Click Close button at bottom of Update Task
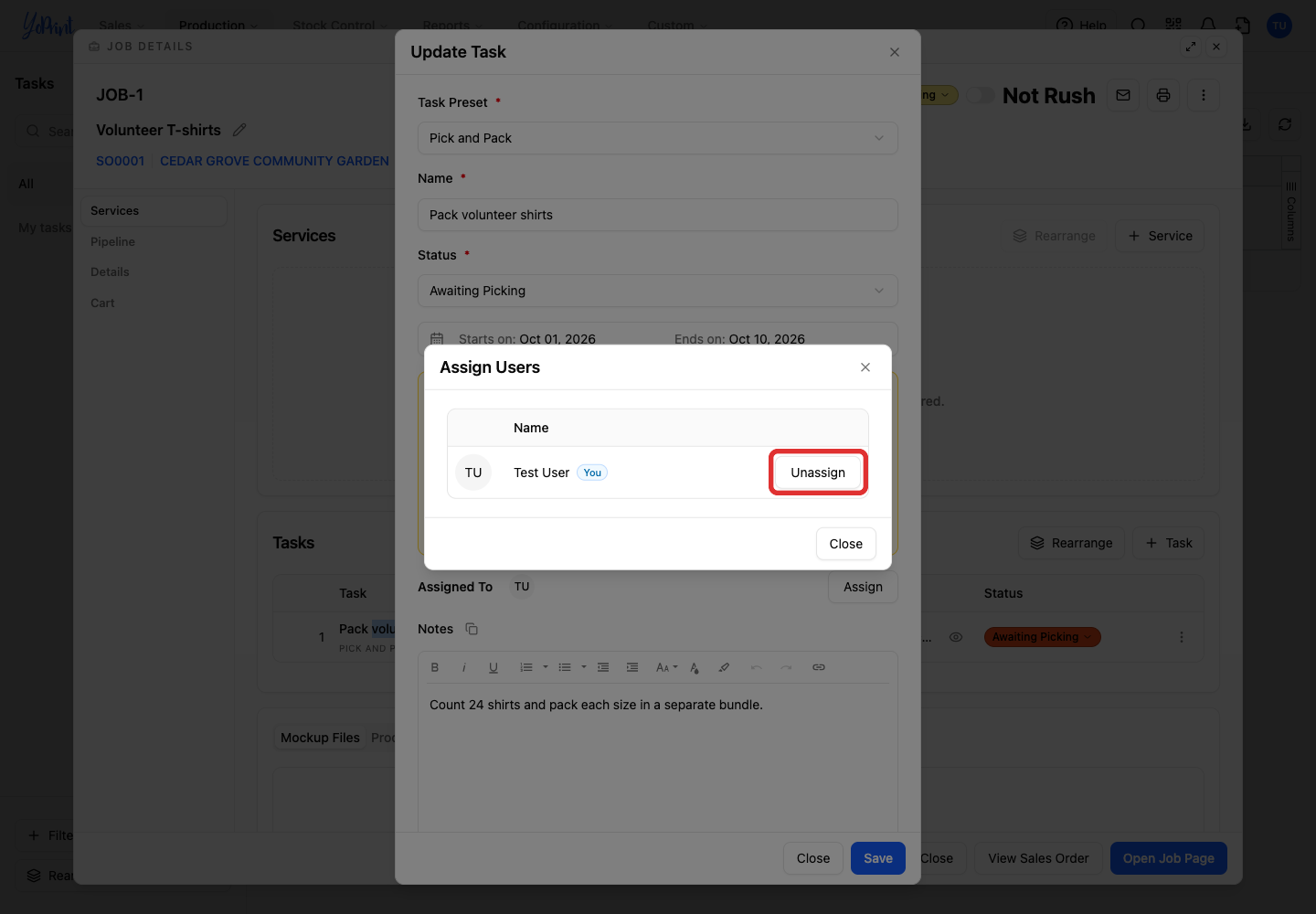 pos(813,858)
